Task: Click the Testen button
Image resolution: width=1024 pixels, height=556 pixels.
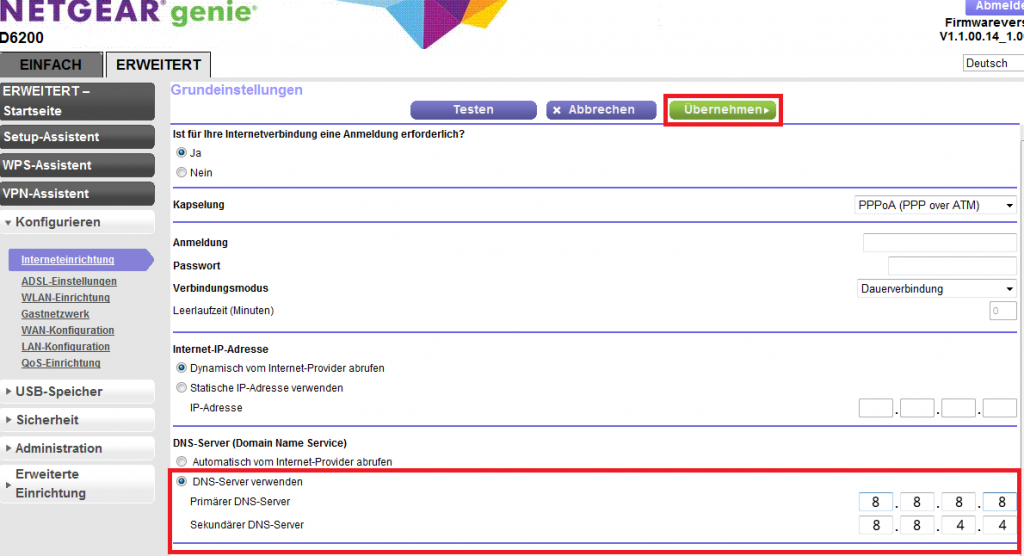Action: [x=473, y=110]
